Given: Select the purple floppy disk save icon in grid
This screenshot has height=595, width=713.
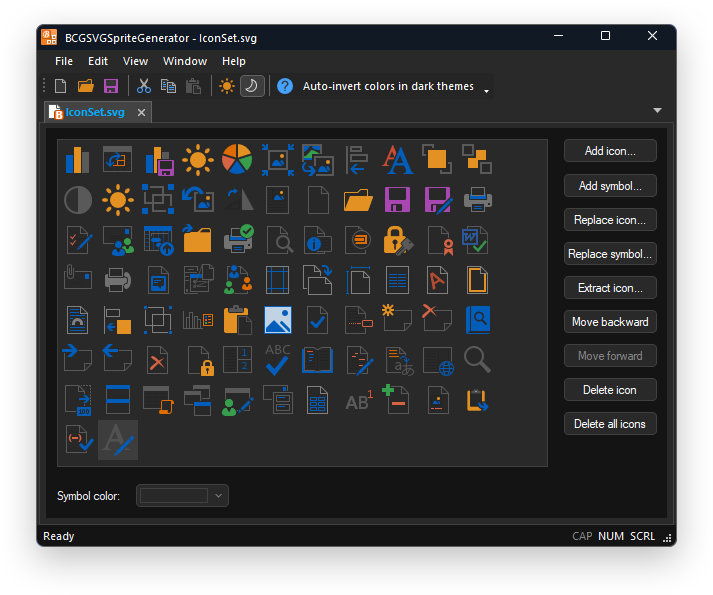Looking at the screenshot, I should 397,200.
